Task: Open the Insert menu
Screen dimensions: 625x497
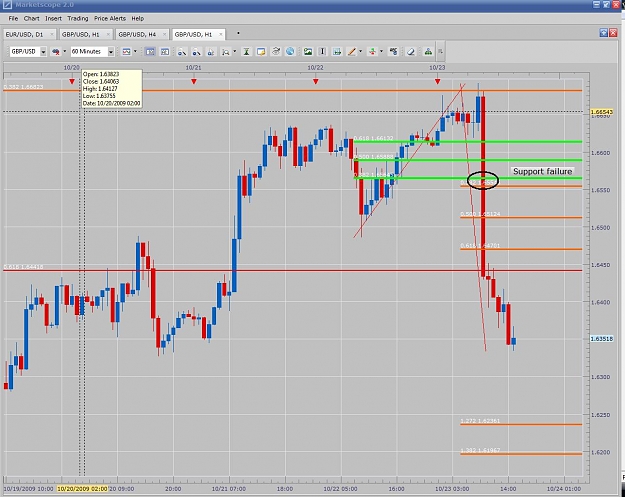Action: 53,18
